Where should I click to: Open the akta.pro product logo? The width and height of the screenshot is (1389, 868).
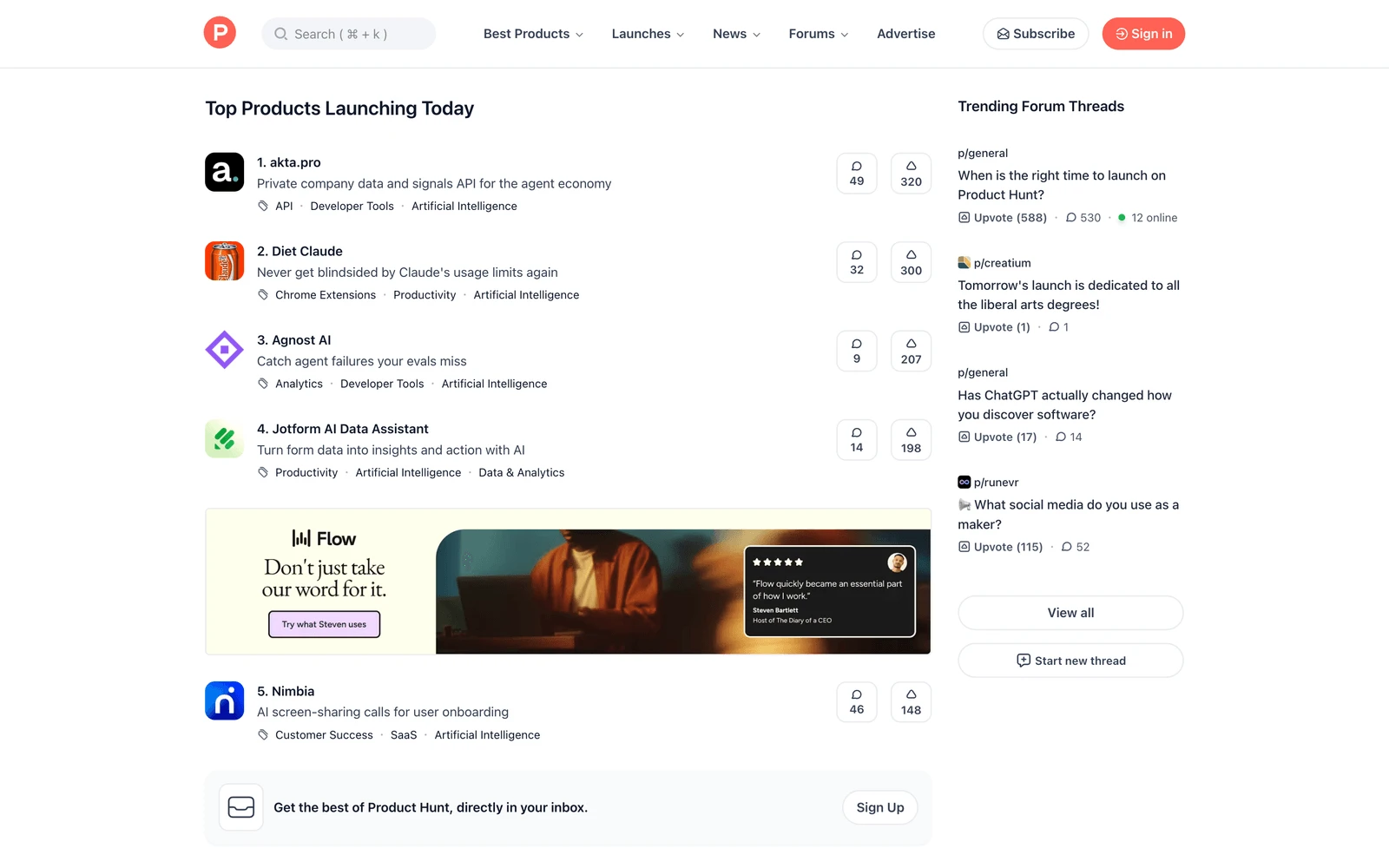[224, 172]
